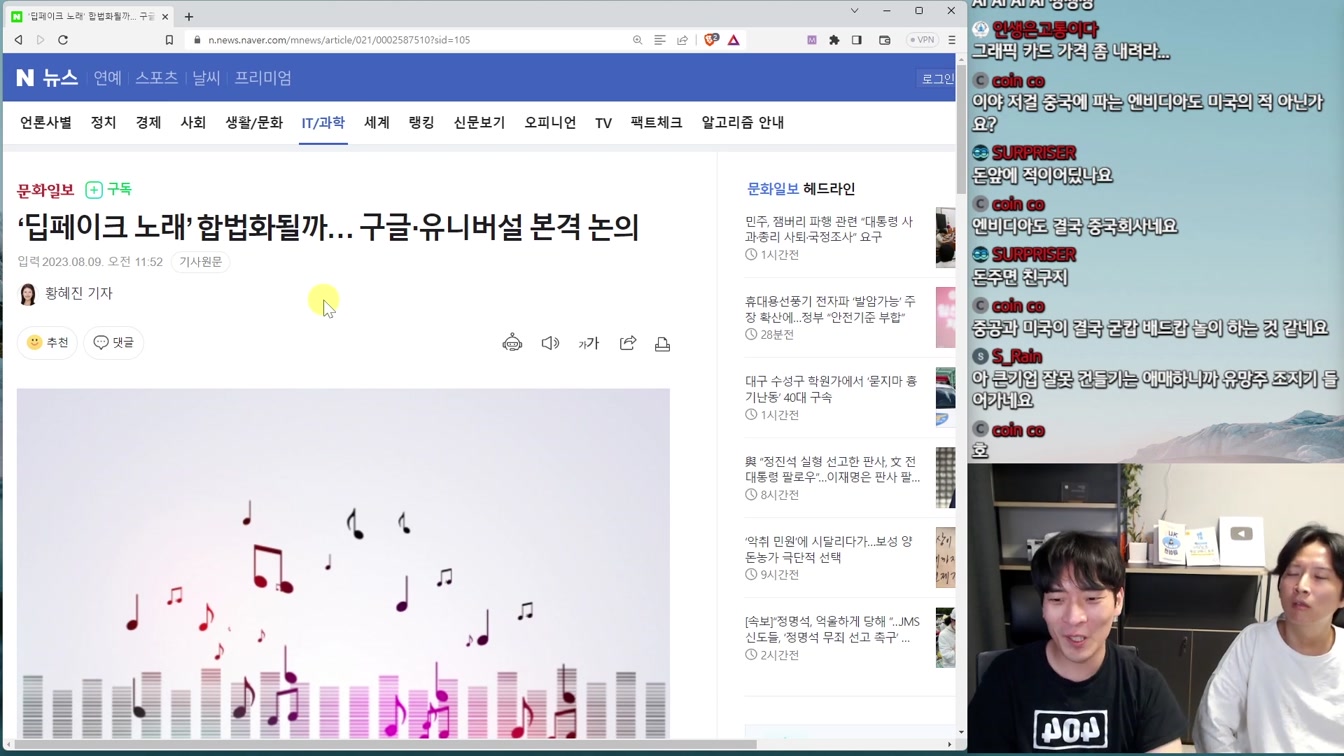The image size is (1344, 756).
Task: Select the 정치 menu tab
Action: (103, 122)
